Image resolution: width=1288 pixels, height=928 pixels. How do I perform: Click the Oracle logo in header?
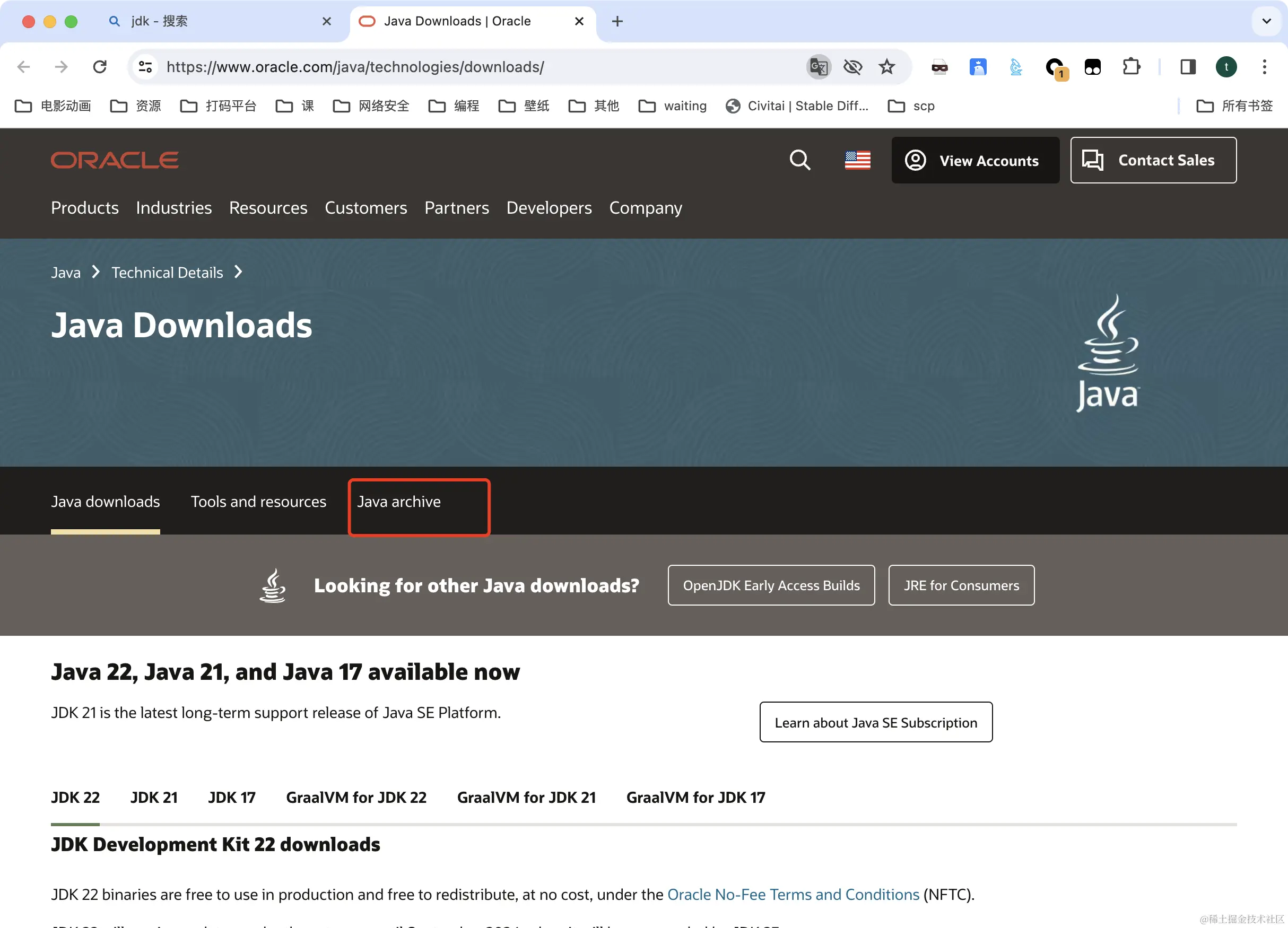115,160
